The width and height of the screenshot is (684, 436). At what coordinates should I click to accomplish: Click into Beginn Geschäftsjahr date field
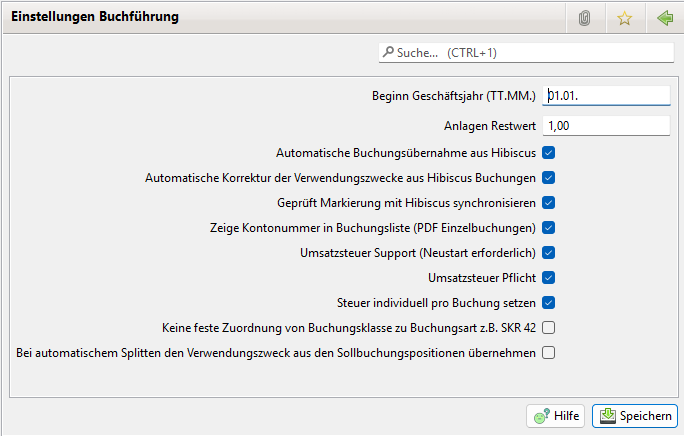click(x=607, y=96)
